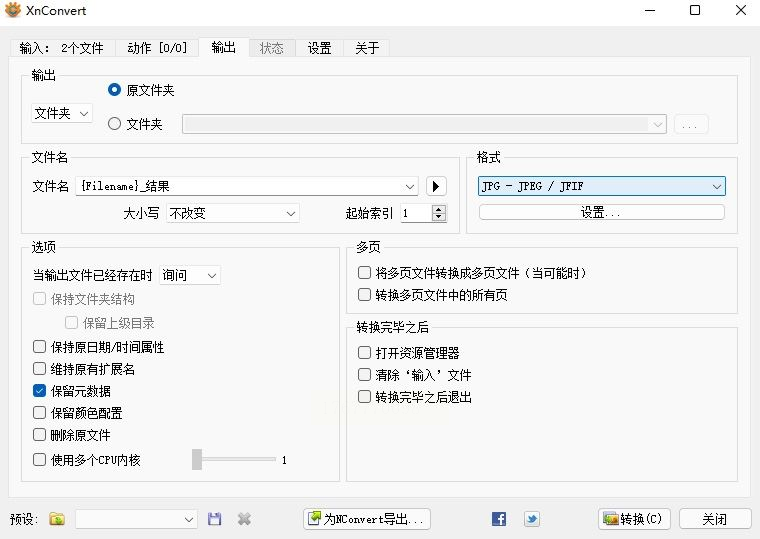Check 将多页文件转换成多页文件 option
This screenshot has width=760, height=539.
364,272
